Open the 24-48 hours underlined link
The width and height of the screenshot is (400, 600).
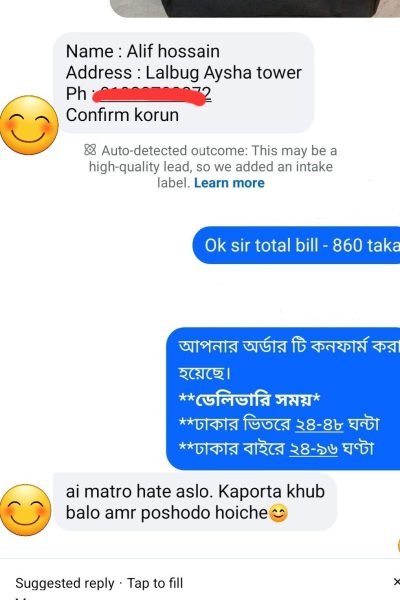pyautogui.click(x=319, y=424)
